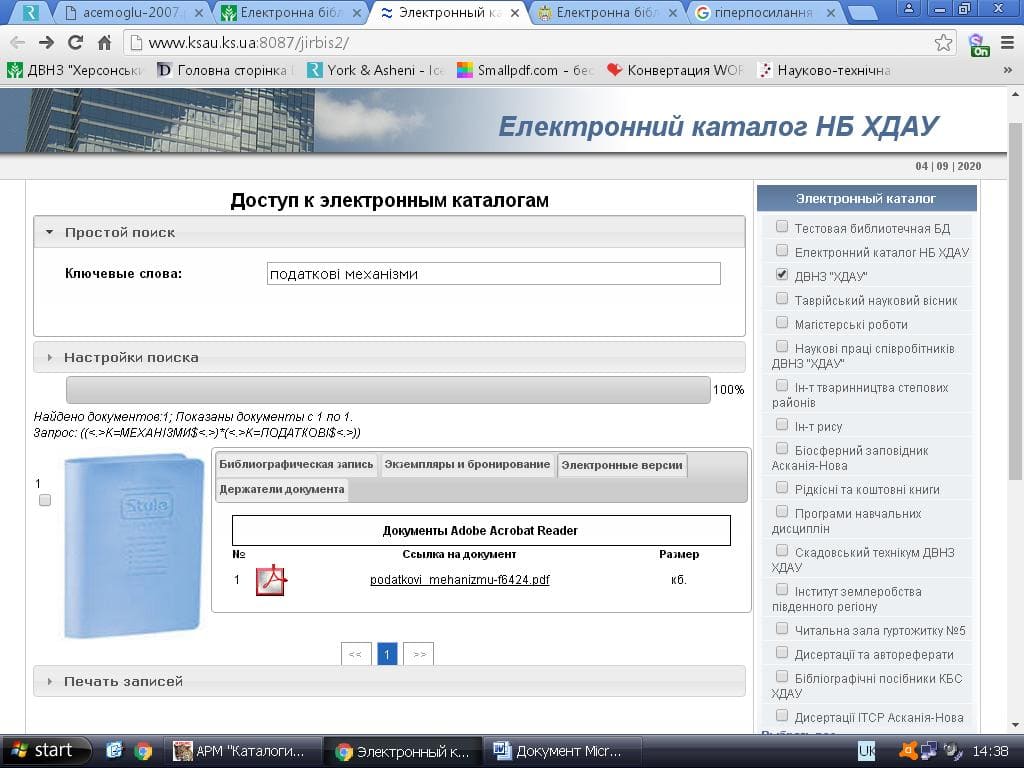Reload the page with the refresh icon
1024x768 pixels.
click(75, 43)
